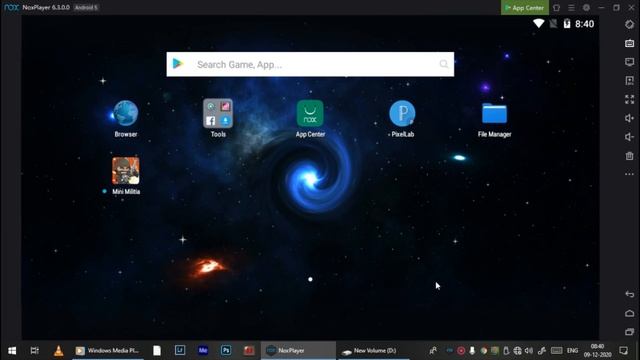Click the trash can icon in sidebar
Image resolution: width=640 pixels, height=360 pixels.
(x=629, y=156)
